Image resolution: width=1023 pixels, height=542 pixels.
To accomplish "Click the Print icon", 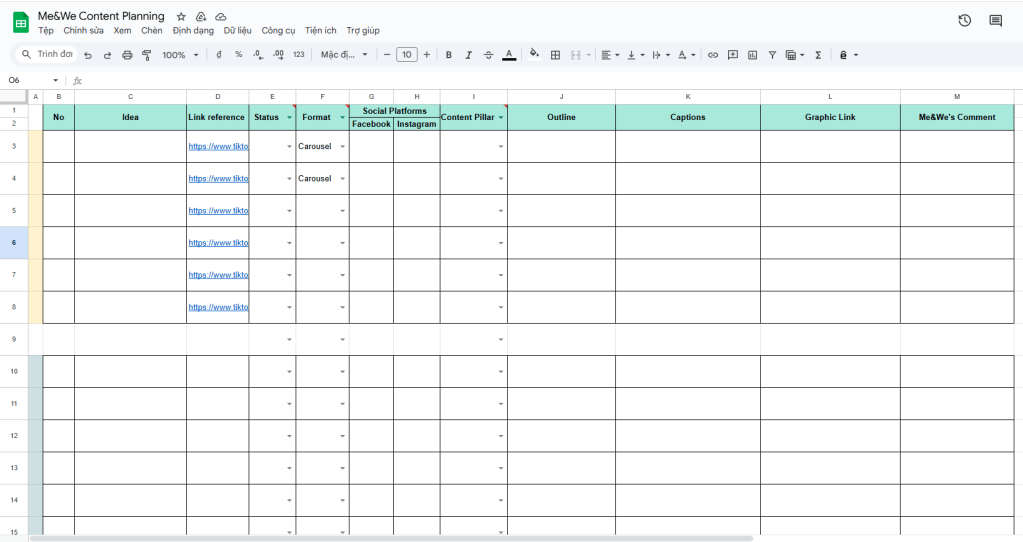I will click(127, 55).
